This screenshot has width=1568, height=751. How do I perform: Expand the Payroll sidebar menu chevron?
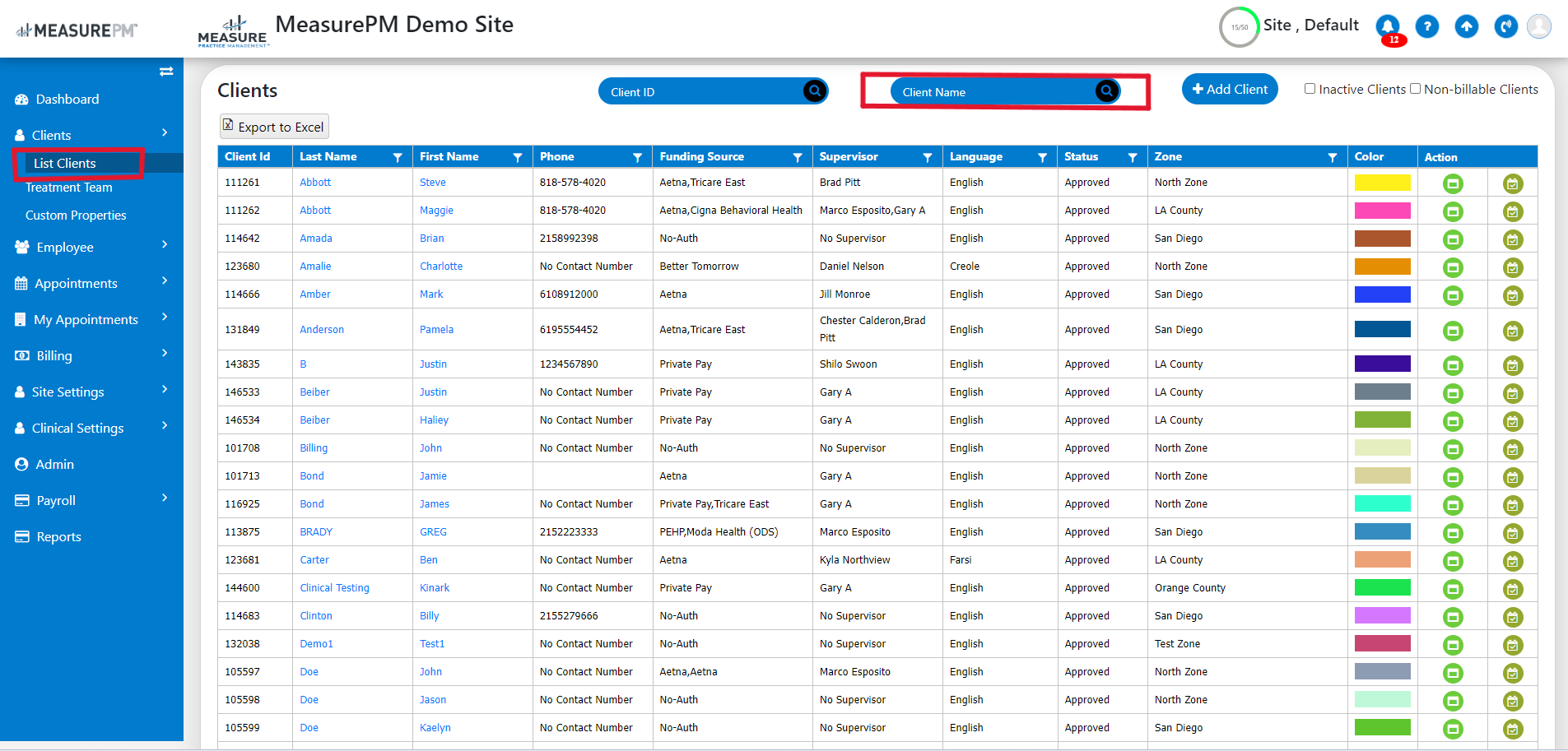165,498
